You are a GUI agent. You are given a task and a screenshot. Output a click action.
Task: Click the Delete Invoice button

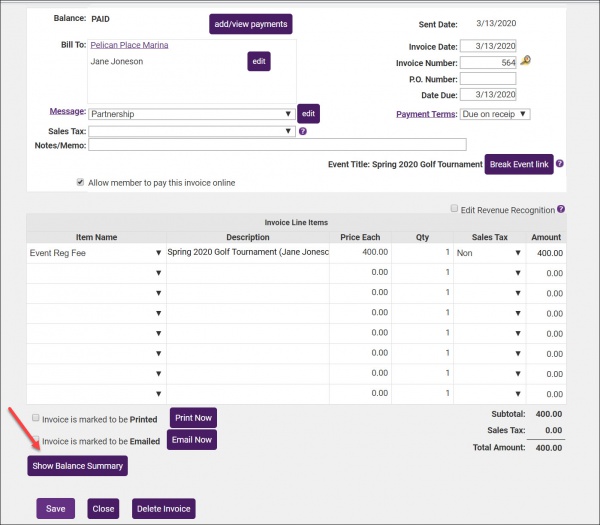pos(163,508)
